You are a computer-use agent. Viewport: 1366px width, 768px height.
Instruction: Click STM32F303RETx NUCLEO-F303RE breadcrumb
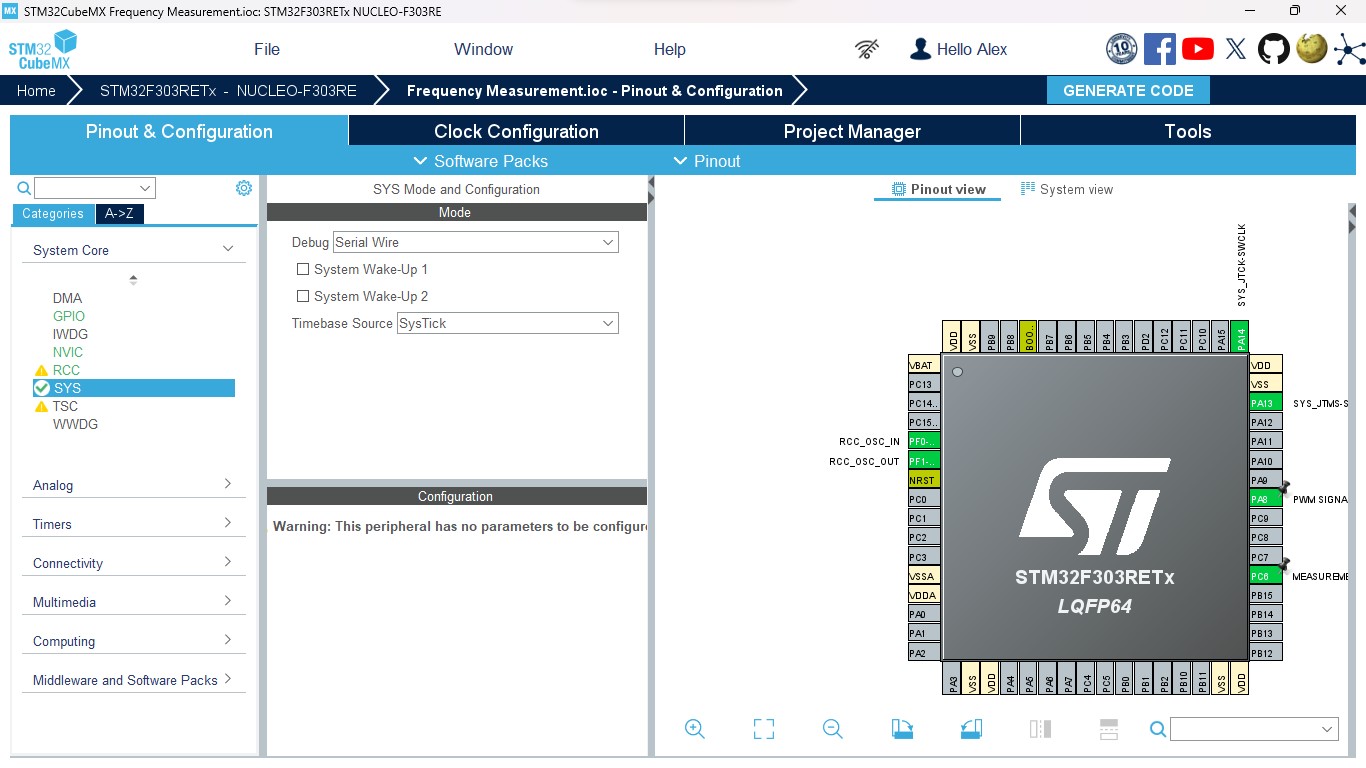pyautogui.click(x=228, y=90)
